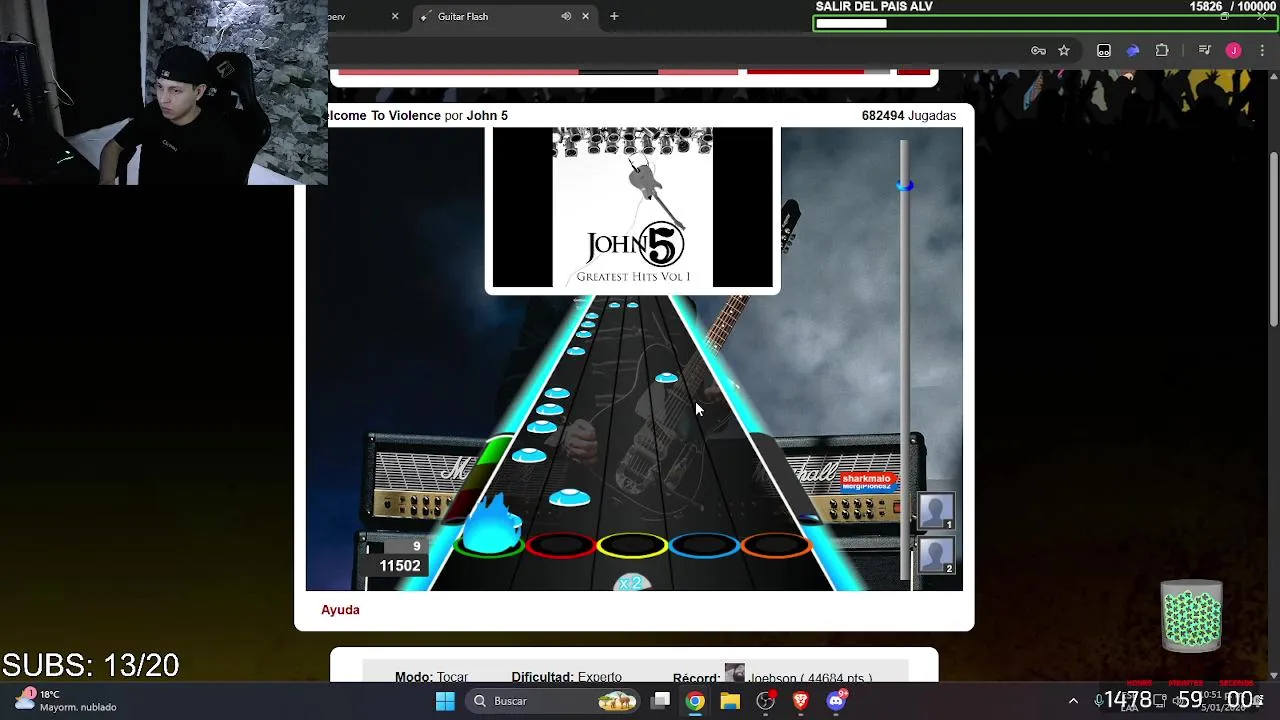Open the saved passwords key icon

coord(1038,51)
